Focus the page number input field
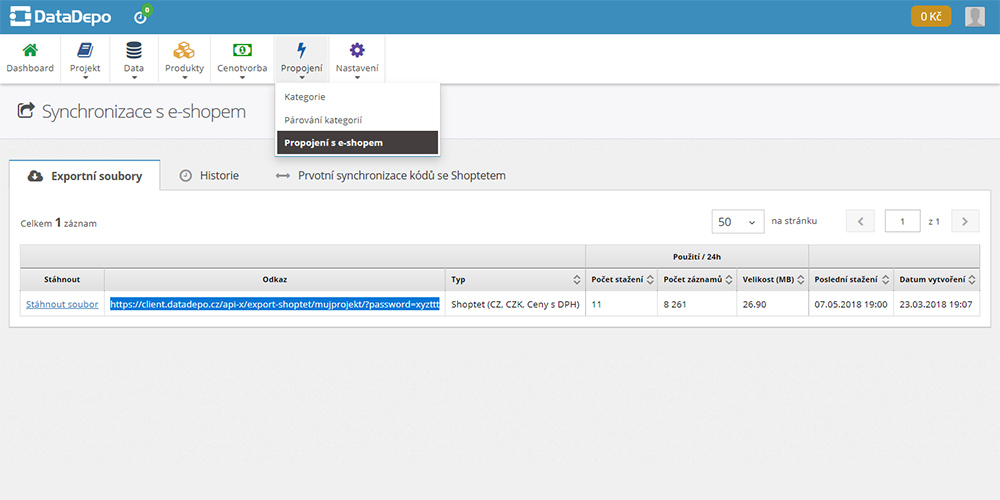 coord(902,221)
